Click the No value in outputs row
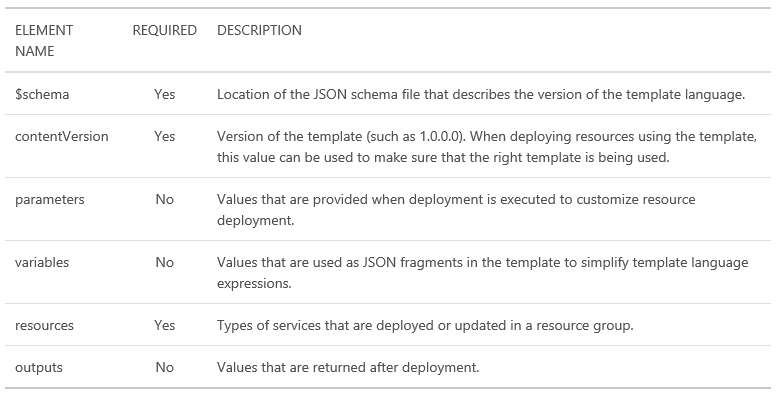The height and width of the screenshot is (396, 781). tap(164, 368)
